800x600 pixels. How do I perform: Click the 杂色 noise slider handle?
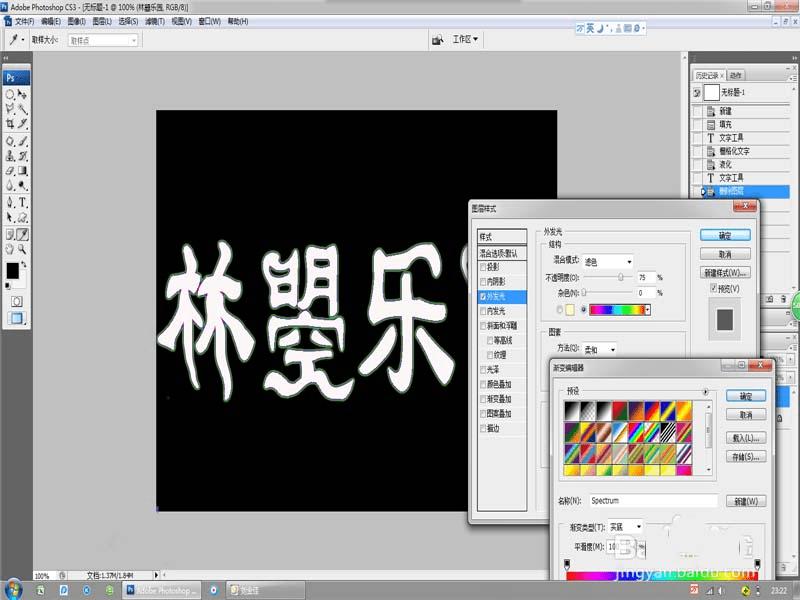(x=584, y=293)
